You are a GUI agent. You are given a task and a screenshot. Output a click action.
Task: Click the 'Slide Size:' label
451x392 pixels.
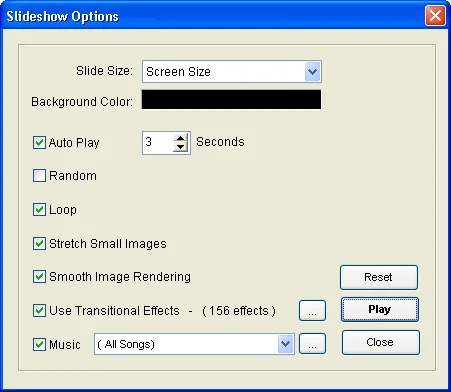click(104, 71)
